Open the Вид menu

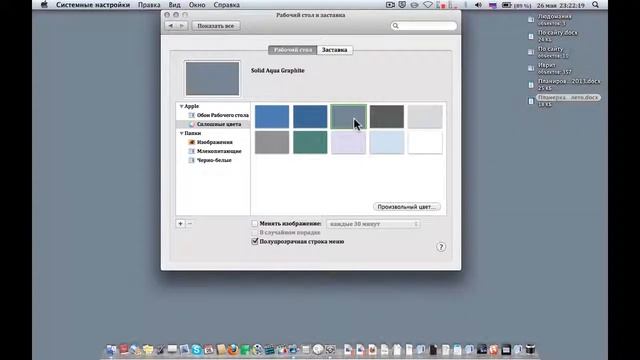[174, 5]
